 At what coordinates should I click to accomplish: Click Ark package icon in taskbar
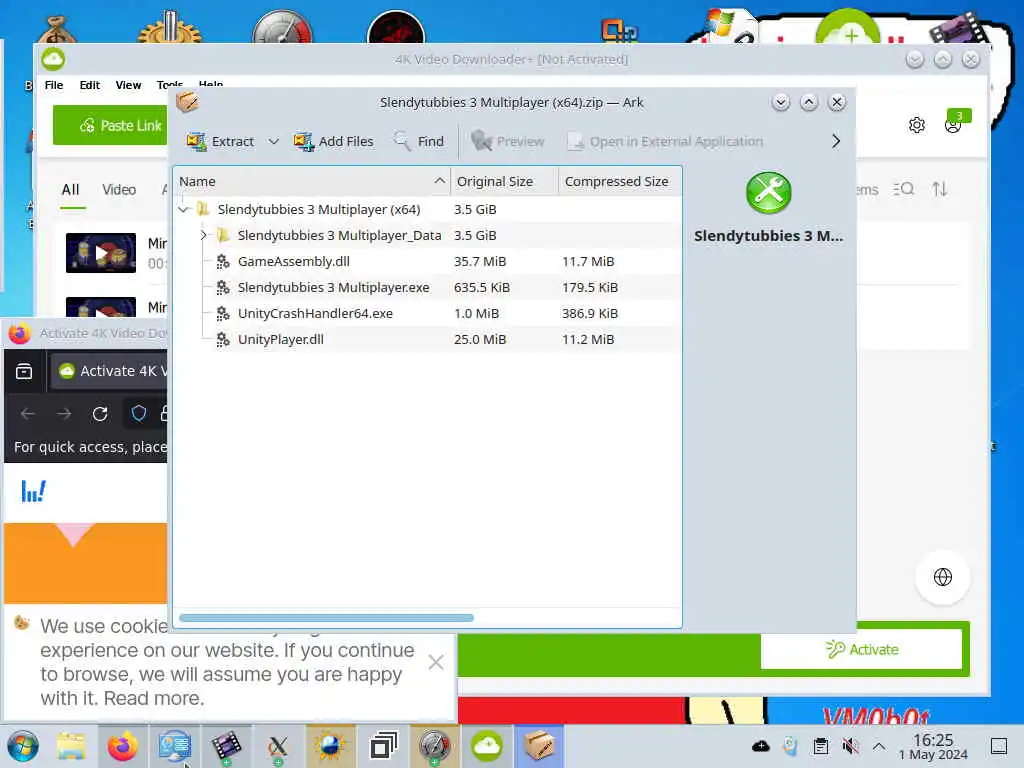click(539, 746)
